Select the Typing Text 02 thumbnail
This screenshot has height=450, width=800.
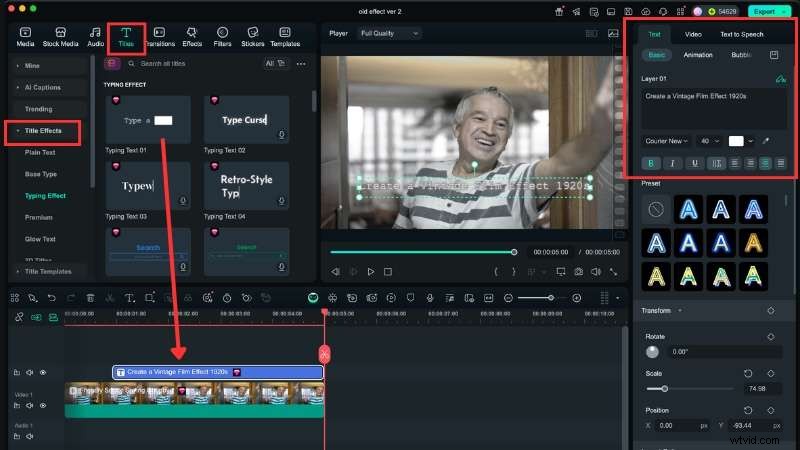(246, 120)
